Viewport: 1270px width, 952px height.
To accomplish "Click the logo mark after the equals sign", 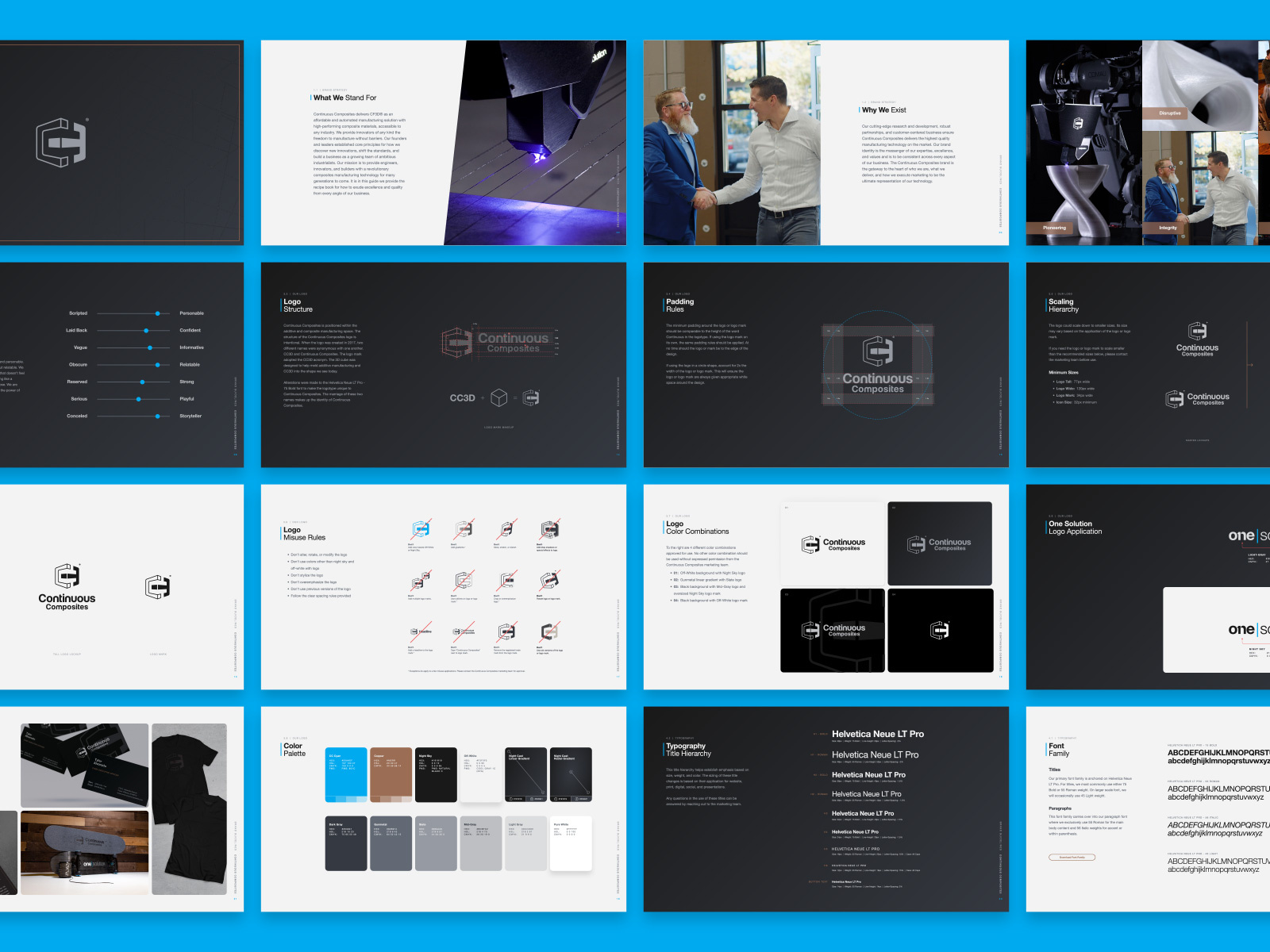I will point(531,397).
